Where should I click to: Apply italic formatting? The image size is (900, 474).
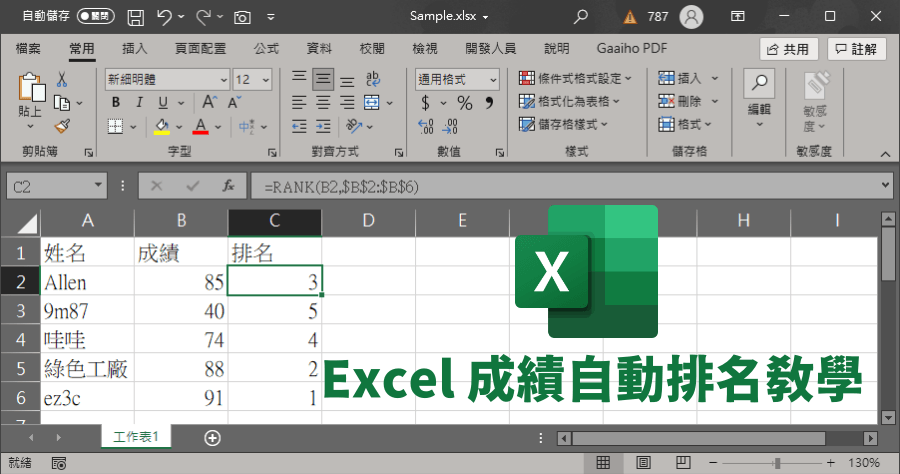(x=139, y=102)
